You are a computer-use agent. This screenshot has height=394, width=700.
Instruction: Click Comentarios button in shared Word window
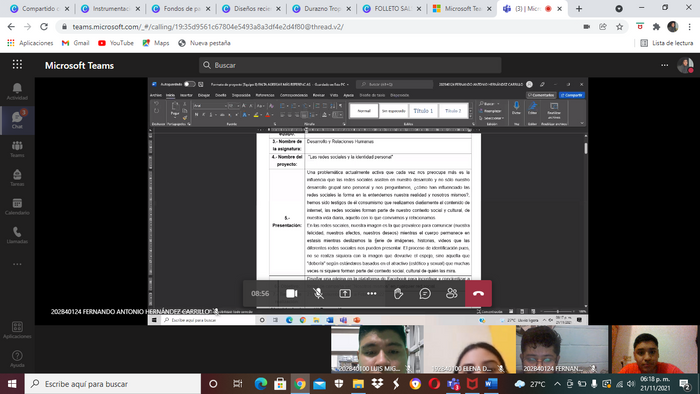541,95
